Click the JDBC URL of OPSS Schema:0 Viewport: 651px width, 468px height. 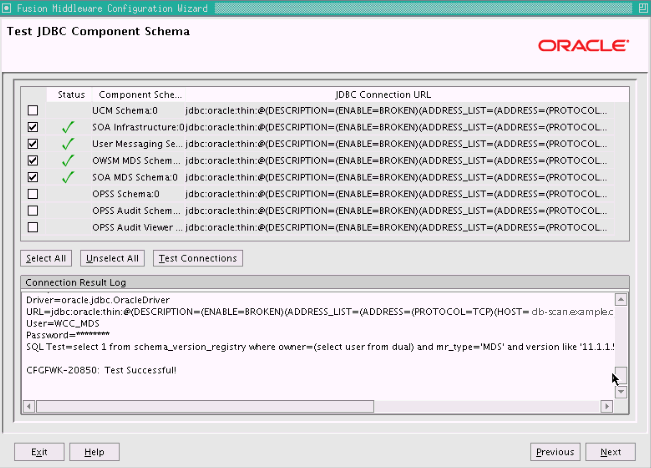396,194
